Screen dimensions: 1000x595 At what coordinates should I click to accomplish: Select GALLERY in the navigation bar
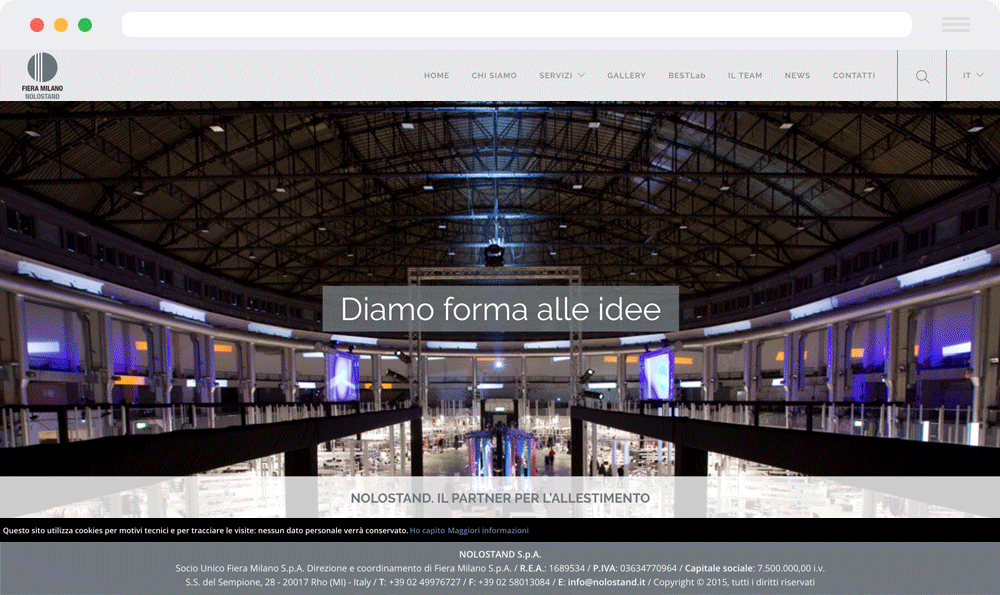click(x=626, y=76)
